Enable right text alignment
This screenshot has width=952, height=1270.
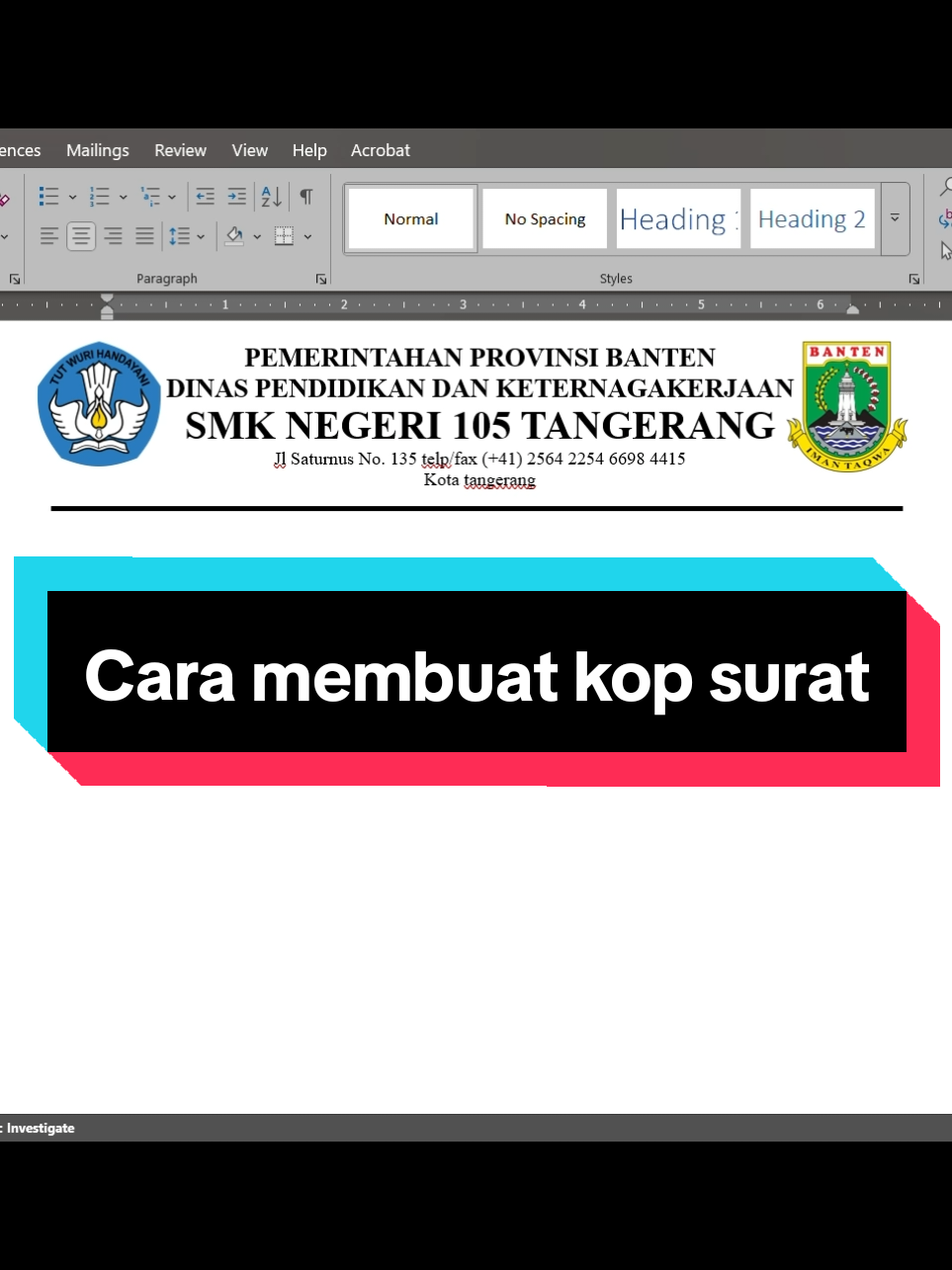[113, 235]
